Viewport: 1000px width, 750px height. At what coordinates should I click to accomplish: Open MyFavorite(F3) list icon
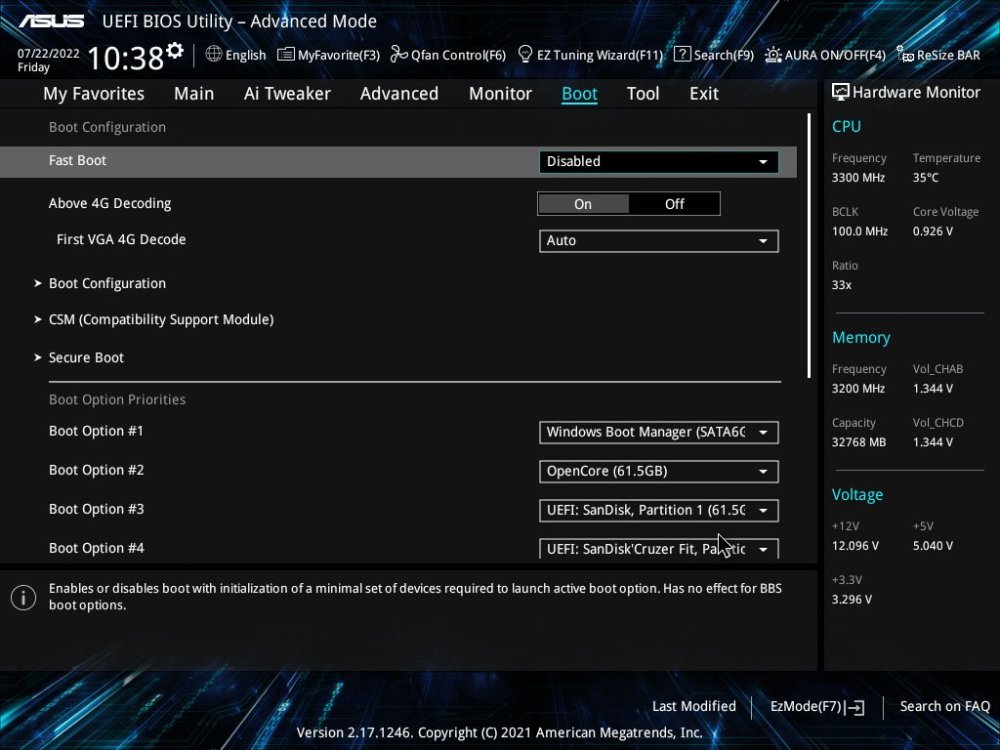[x=286, y=54]
